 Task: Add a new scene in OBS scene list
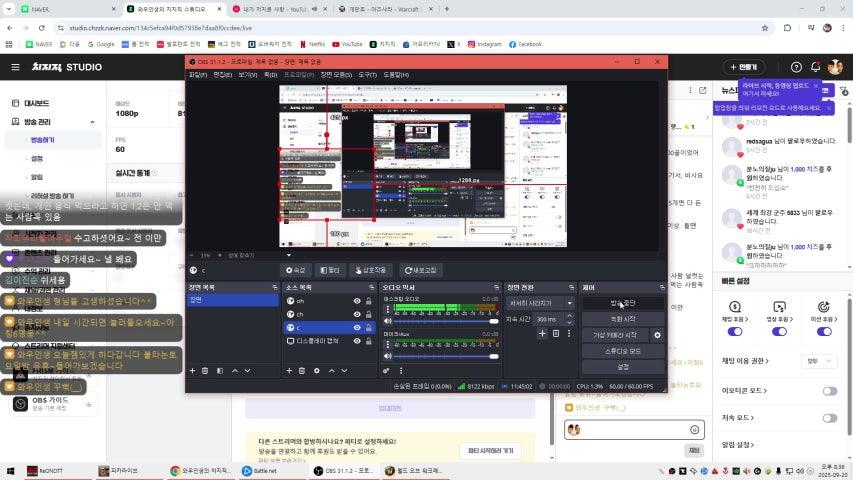click(x=192, y=371)
